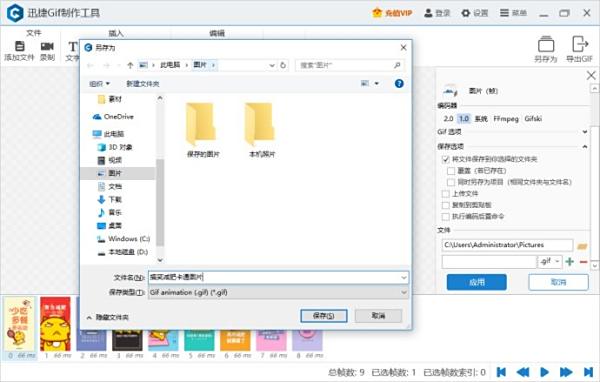This screenshot has width=600, height=382.
Task: Click the refresh icon beside address bar
Action: [283, 65]
